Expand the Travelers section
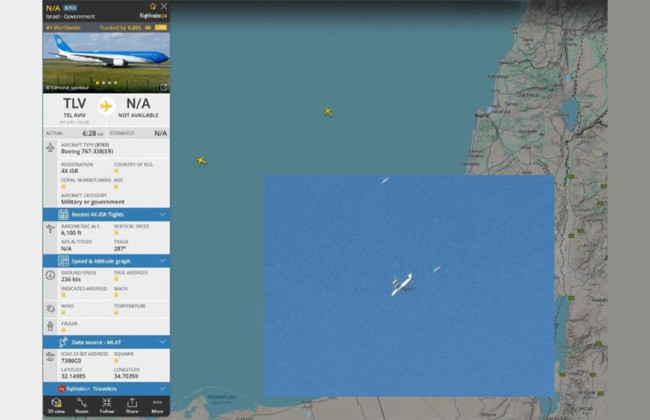This screenshot has width=650, height=420. (x=162, y=388)
